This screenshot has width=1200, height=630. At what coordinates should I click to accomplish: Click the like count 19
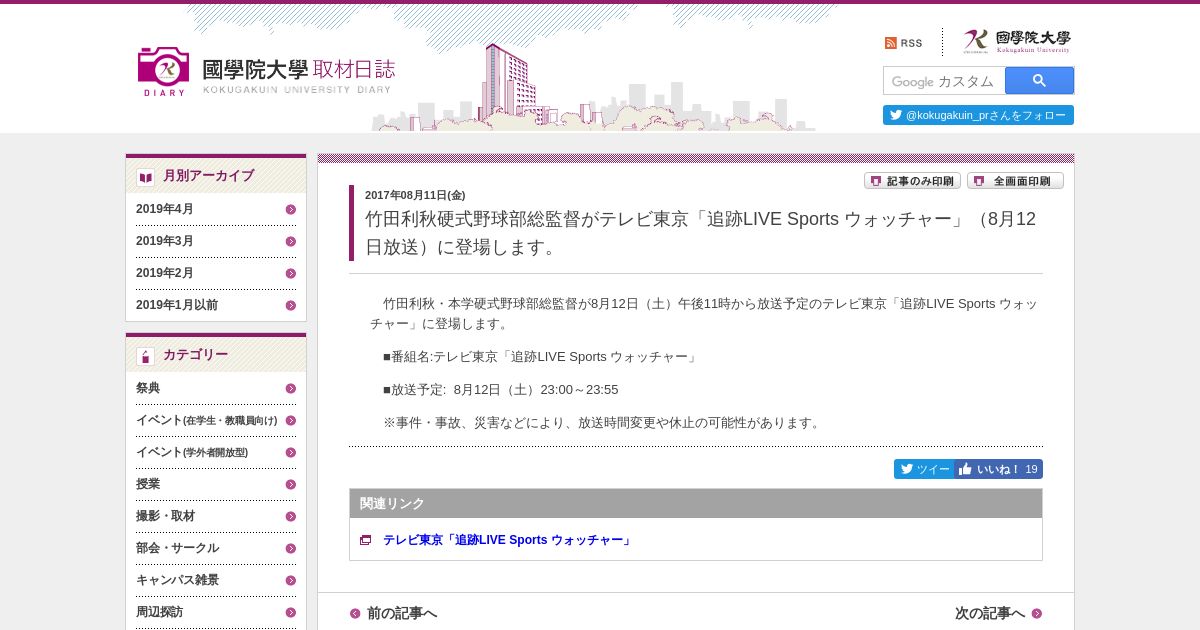[x=1032, y=469]
